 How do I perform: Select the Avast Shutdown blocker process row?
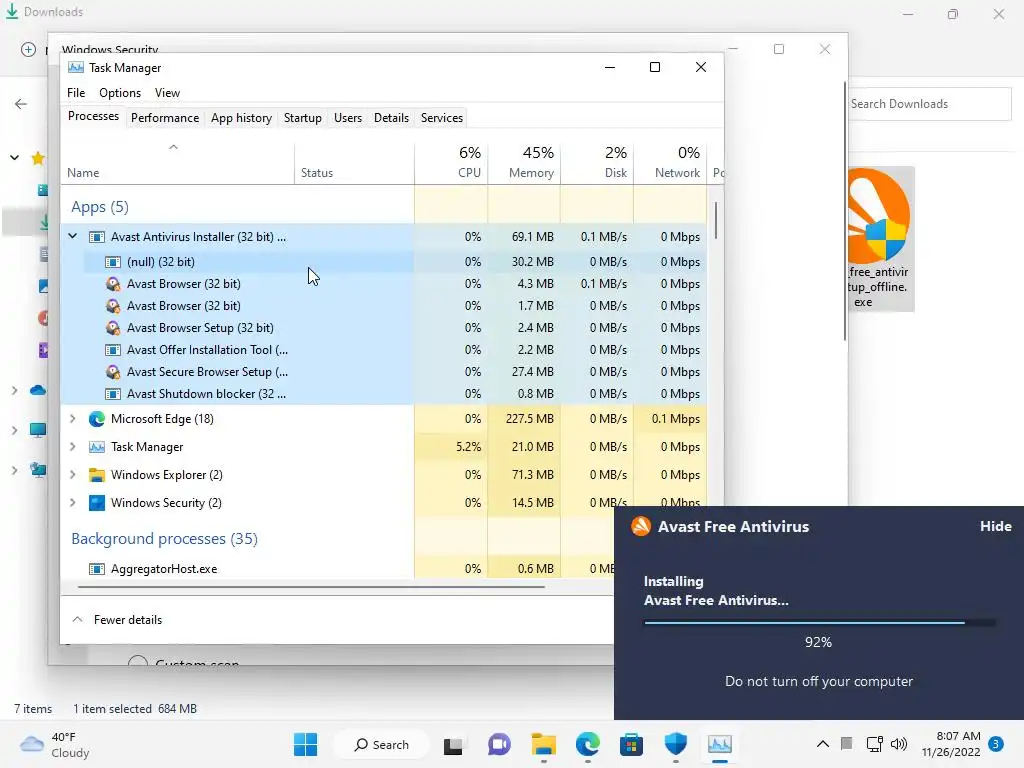pyautogui.click(x=383, y=394)
